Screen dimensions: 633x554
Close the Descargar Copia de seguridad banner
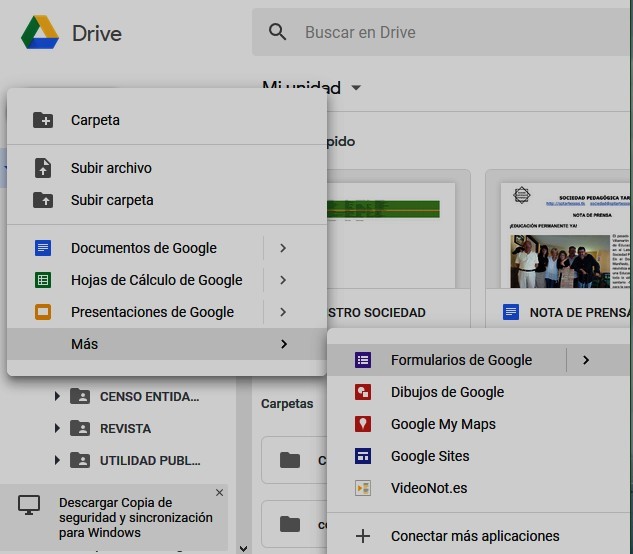coord(219,493)
